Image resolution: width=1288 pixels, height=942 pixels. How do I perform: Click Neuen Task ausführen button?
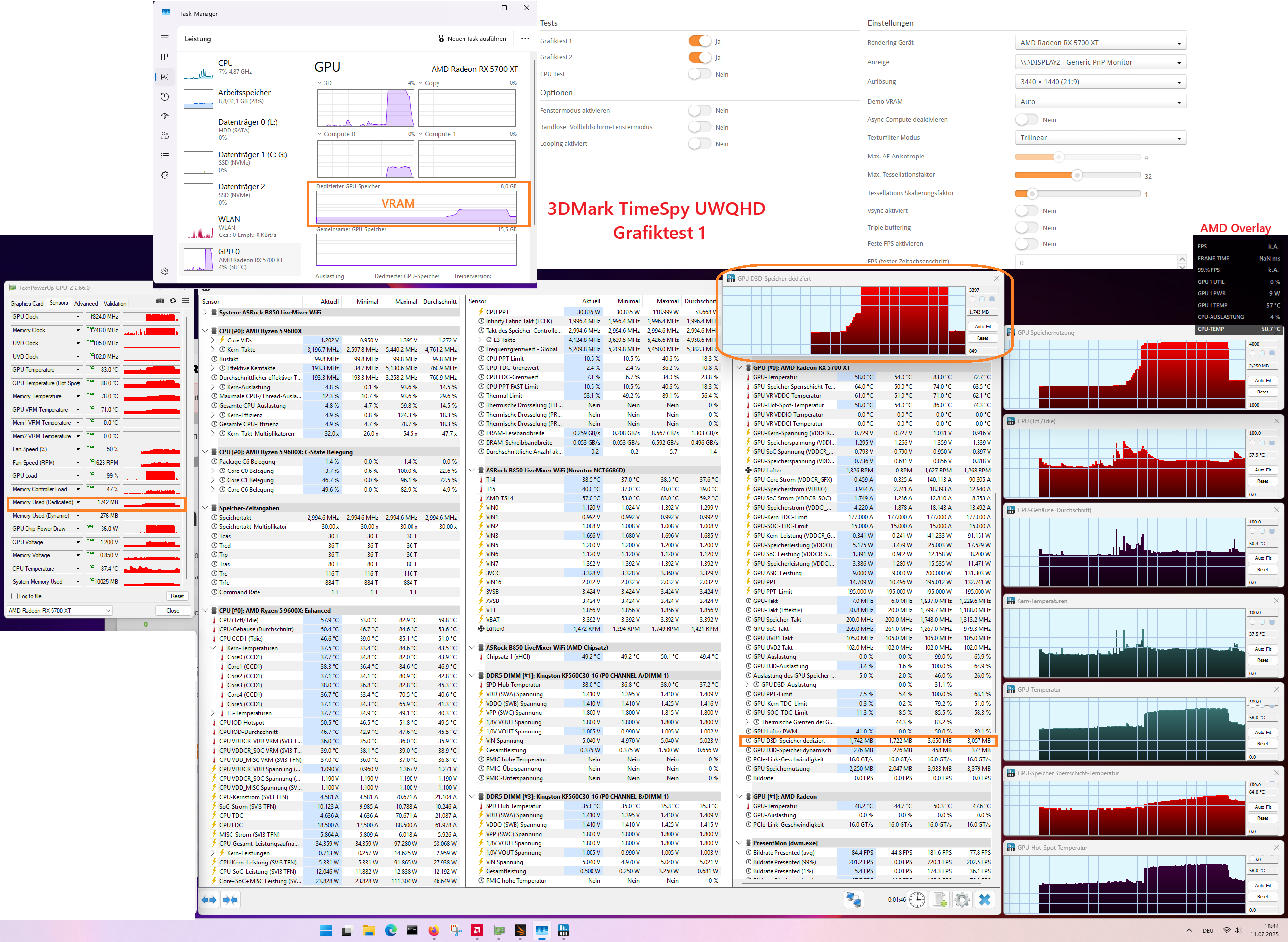point(471,39)
